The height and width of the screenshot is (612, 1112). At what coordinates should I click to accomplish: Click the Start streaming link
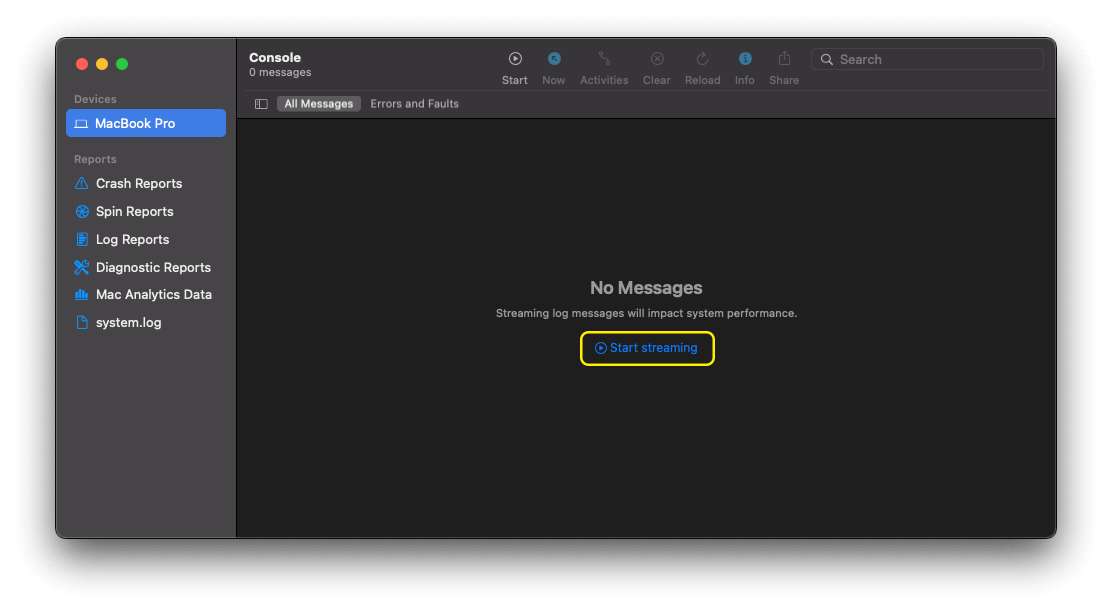(647, 348)
